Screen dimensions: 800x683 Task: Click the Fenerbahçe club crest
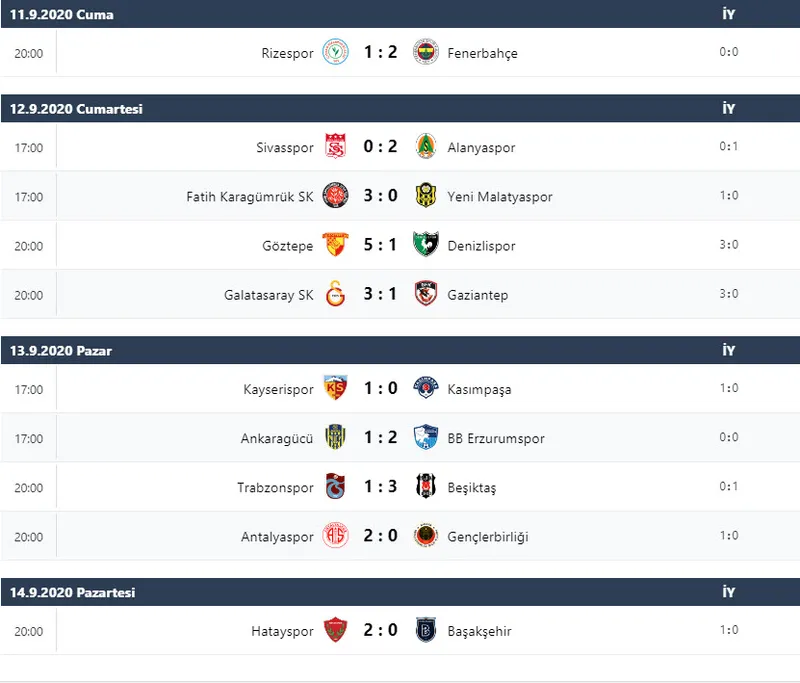click(x=426, y=53)
